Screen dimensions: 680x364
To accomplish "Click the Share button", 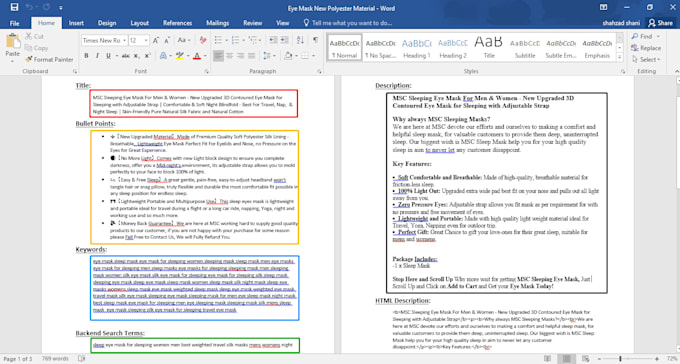I will click(x=660, y=23).
